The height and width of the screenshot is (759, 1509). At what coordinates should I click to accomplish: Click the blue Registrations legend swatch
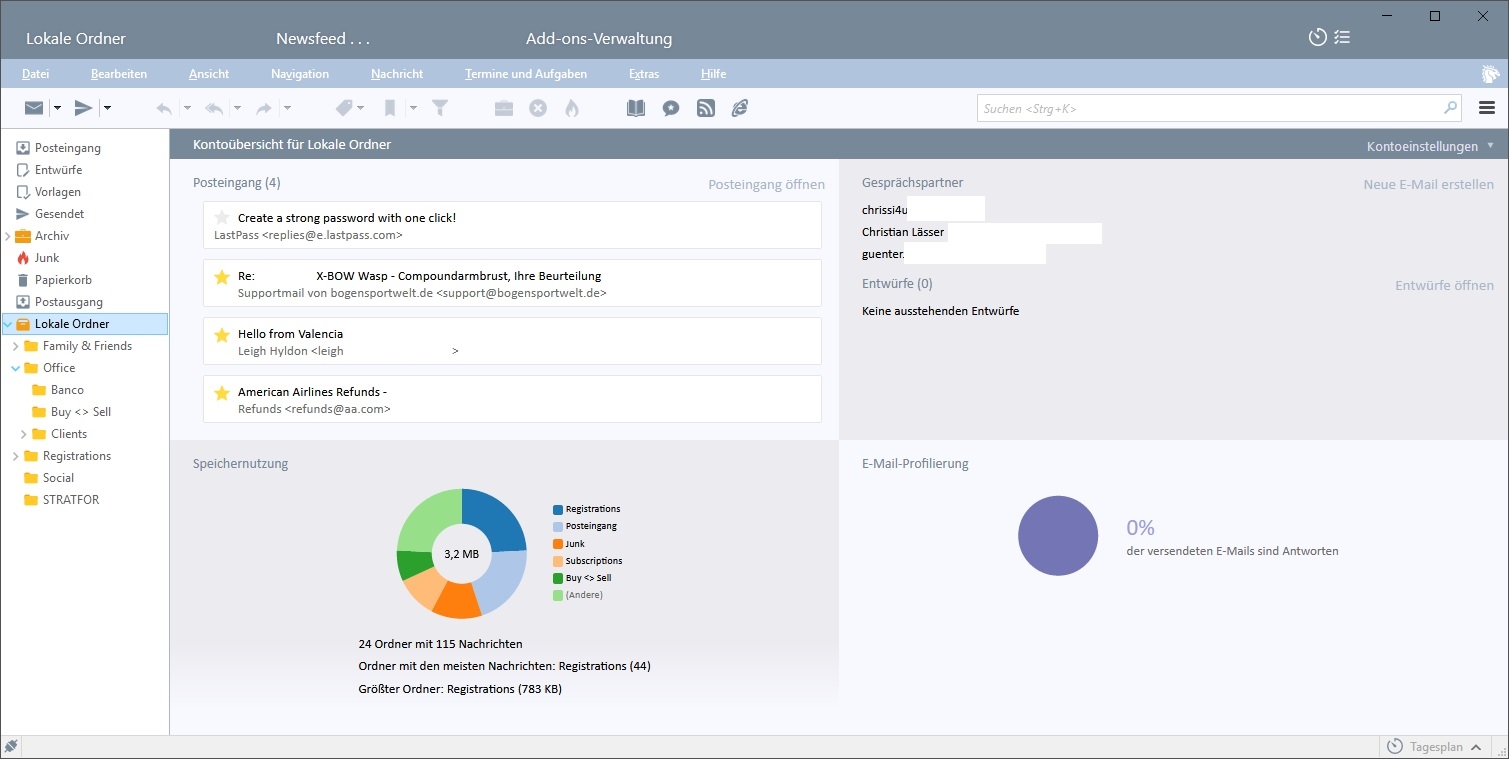[558, 509]
